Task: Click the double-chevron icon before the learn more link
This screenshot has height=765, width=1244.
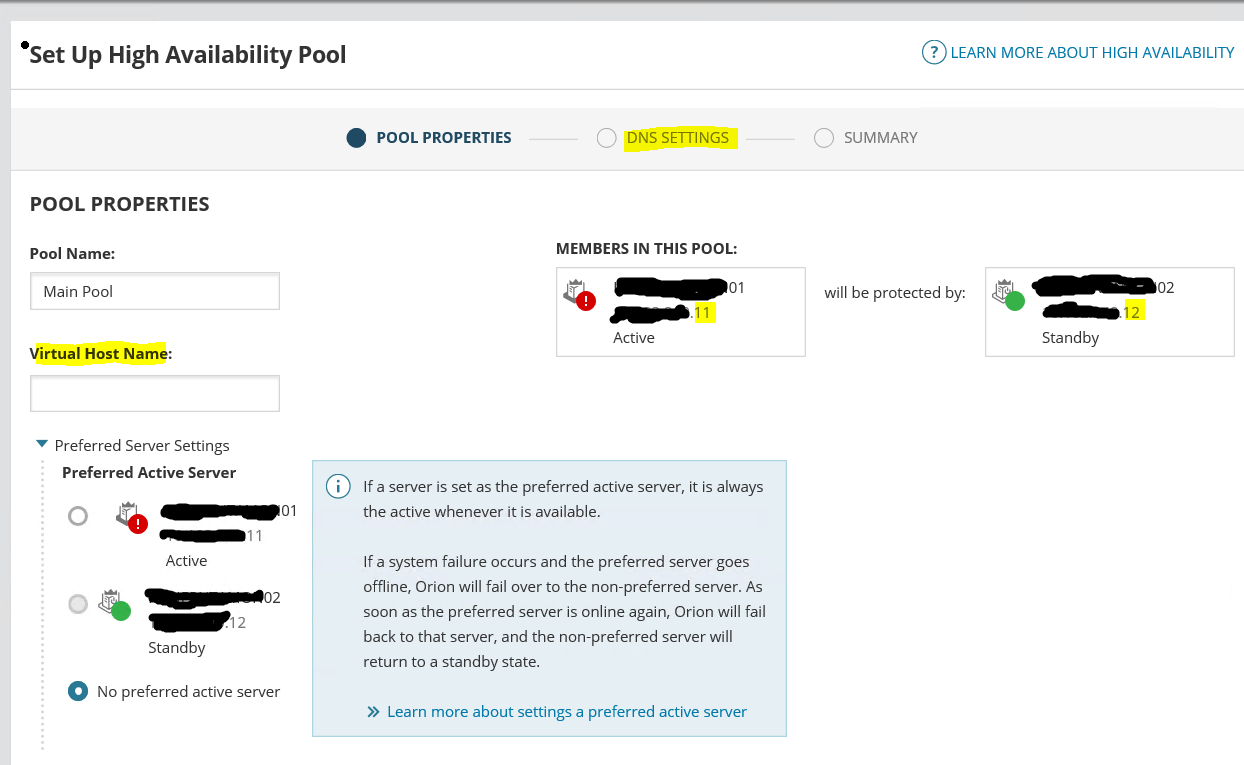Action: pos(370,711)
